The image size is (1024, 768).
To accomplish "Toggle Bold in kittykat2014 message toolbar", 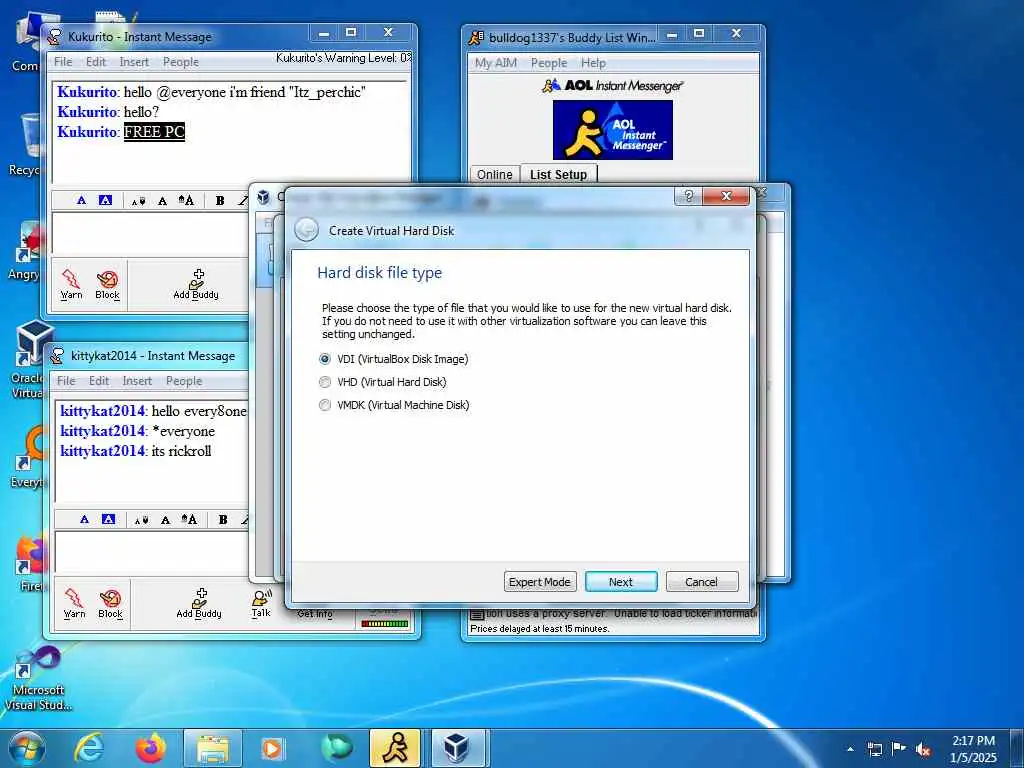I will (223, 520).
